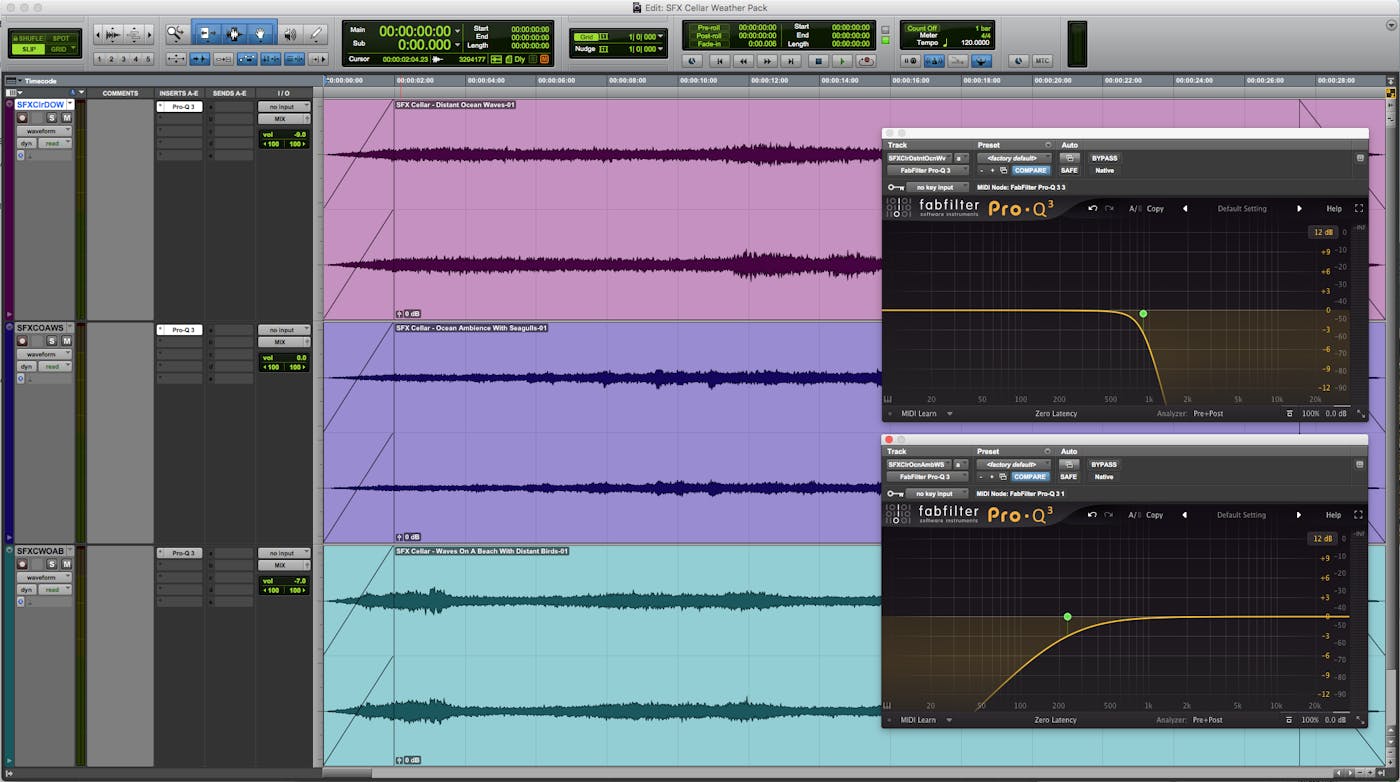Image resolution: width=1400 pixels, height=782 pixels.
Task: Open read automation mode on SFXClrDOW track
Action: (53, 143)
